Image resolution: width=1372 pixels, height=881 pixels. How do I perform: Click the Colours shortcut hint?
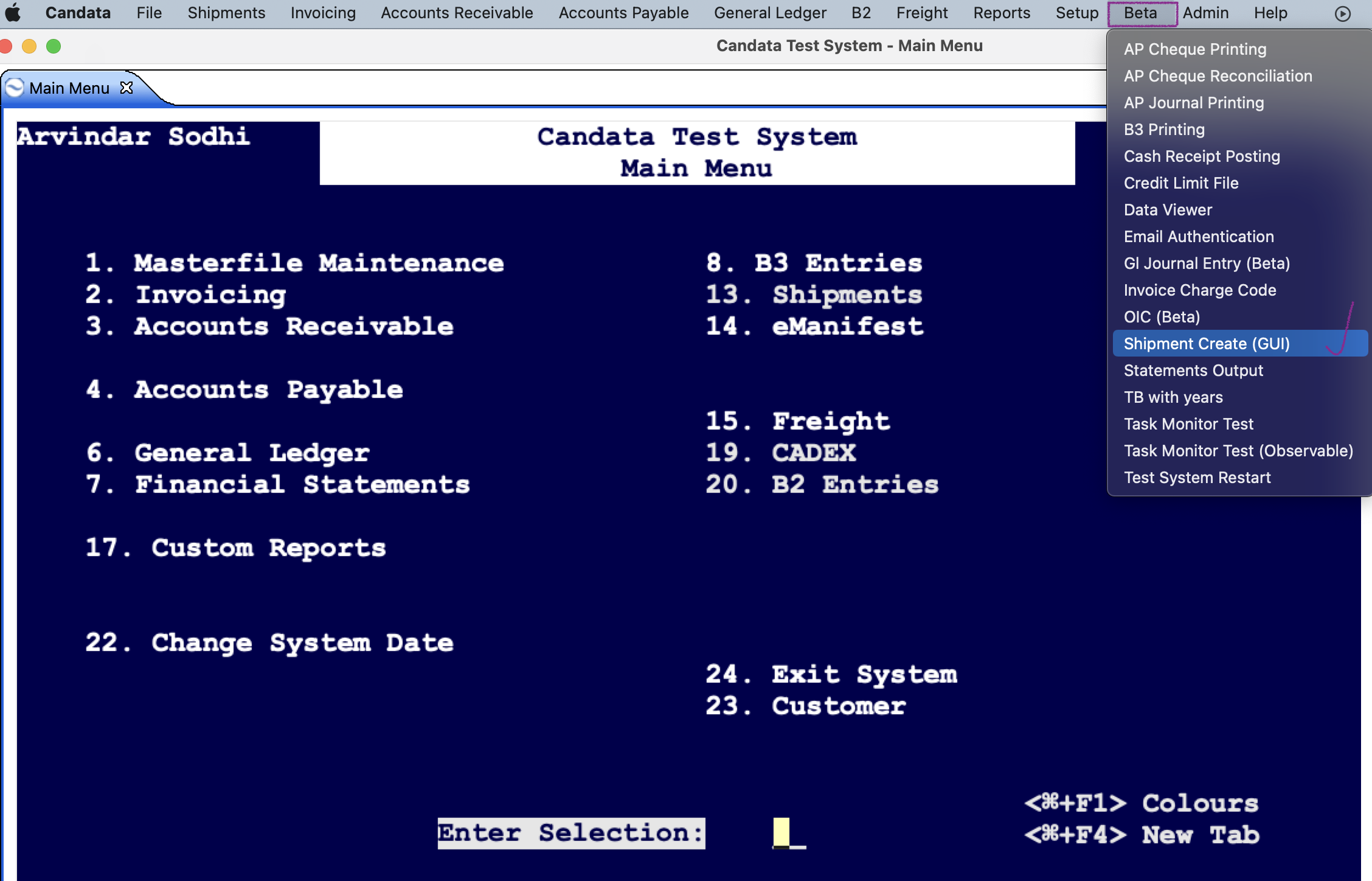tap(1142, 803)
